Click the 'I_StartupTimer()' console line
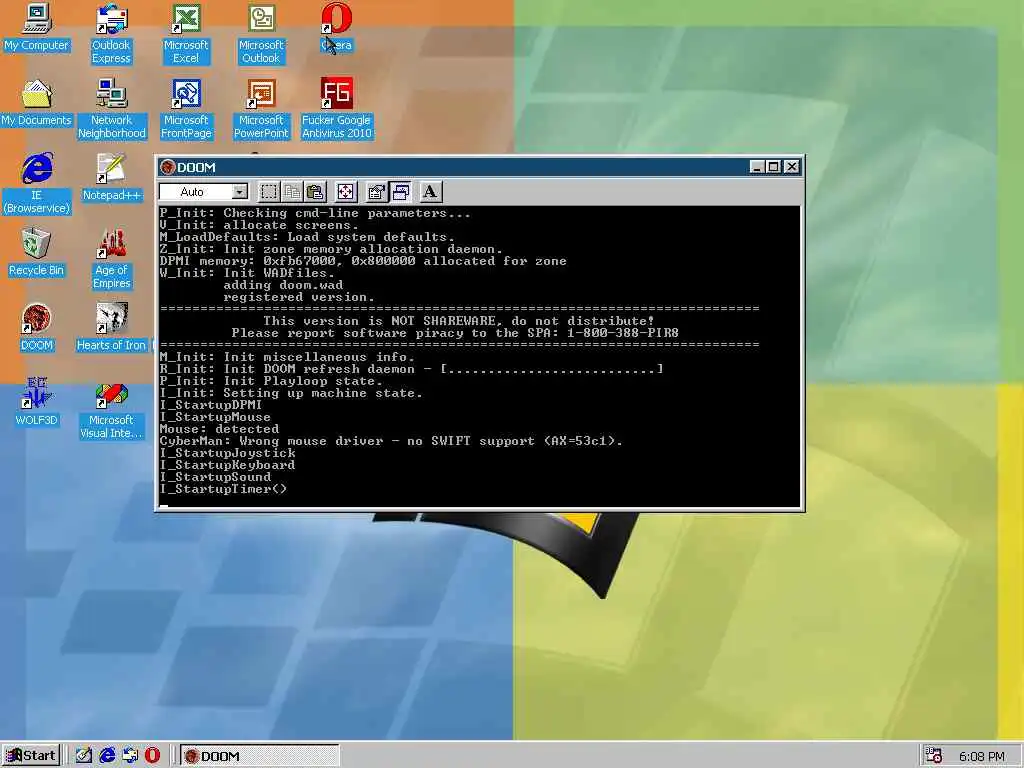Viewport: 1024px width, 768px height. pyautogui.click(x=223, y=489)
